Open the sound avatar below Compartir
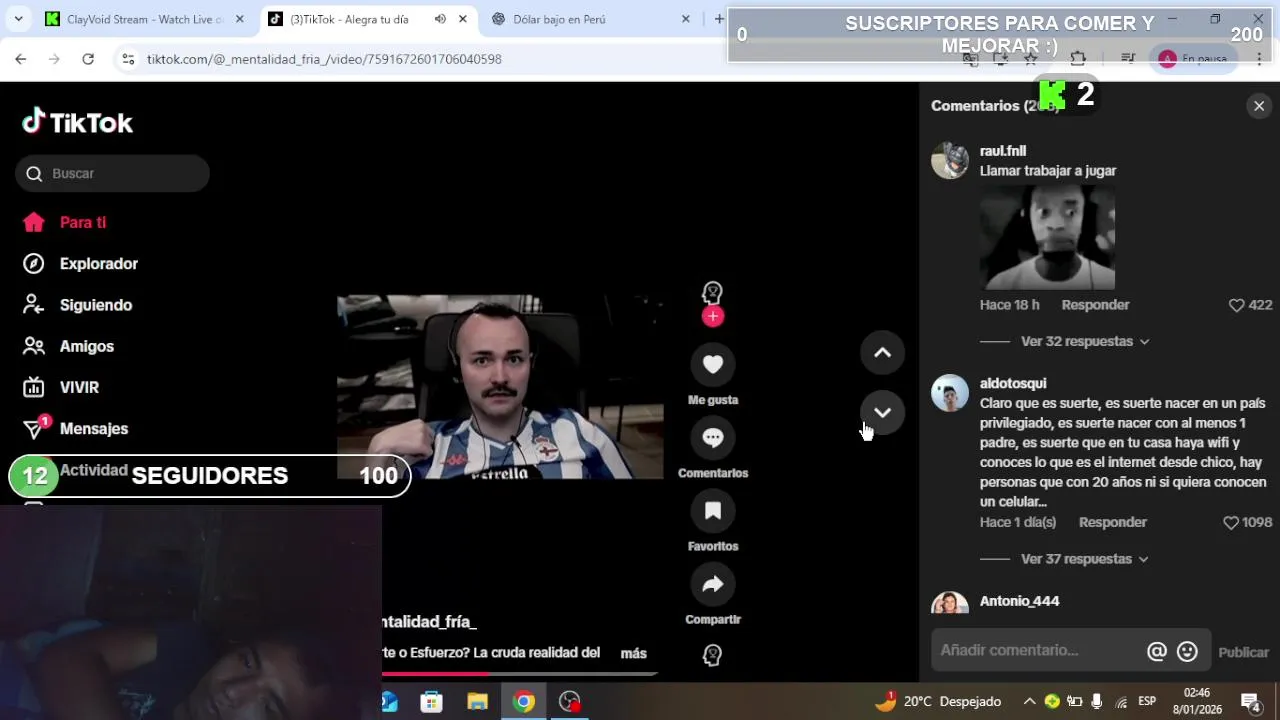The image size is (1280, 720). coord(712,655)
